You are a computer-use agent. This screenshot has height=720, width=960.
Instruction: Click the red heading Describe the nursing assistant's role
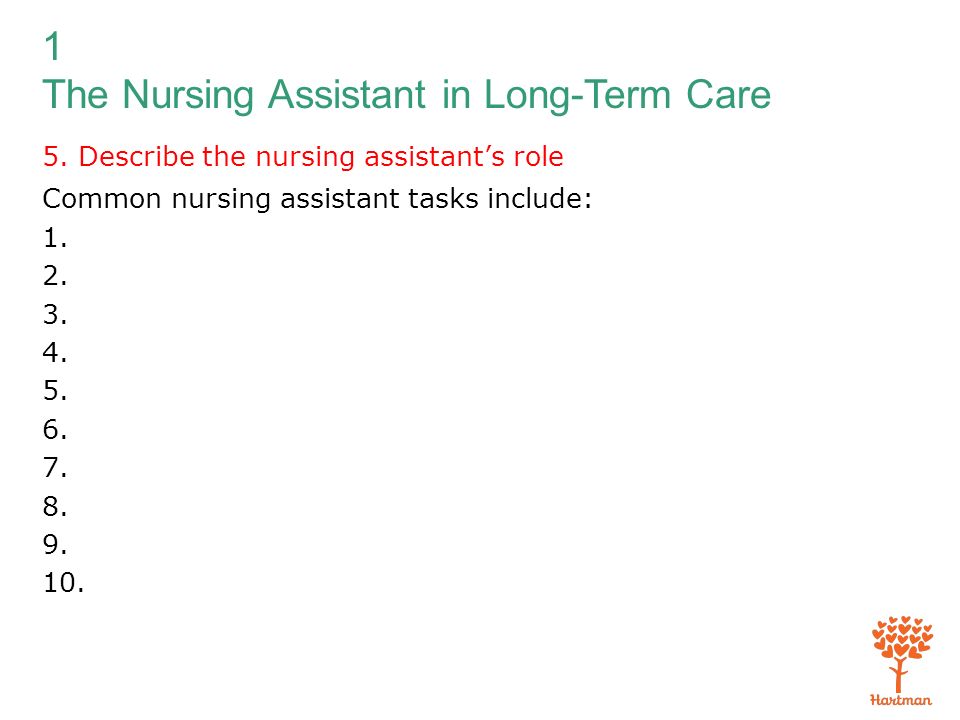[x=303, y=157]
